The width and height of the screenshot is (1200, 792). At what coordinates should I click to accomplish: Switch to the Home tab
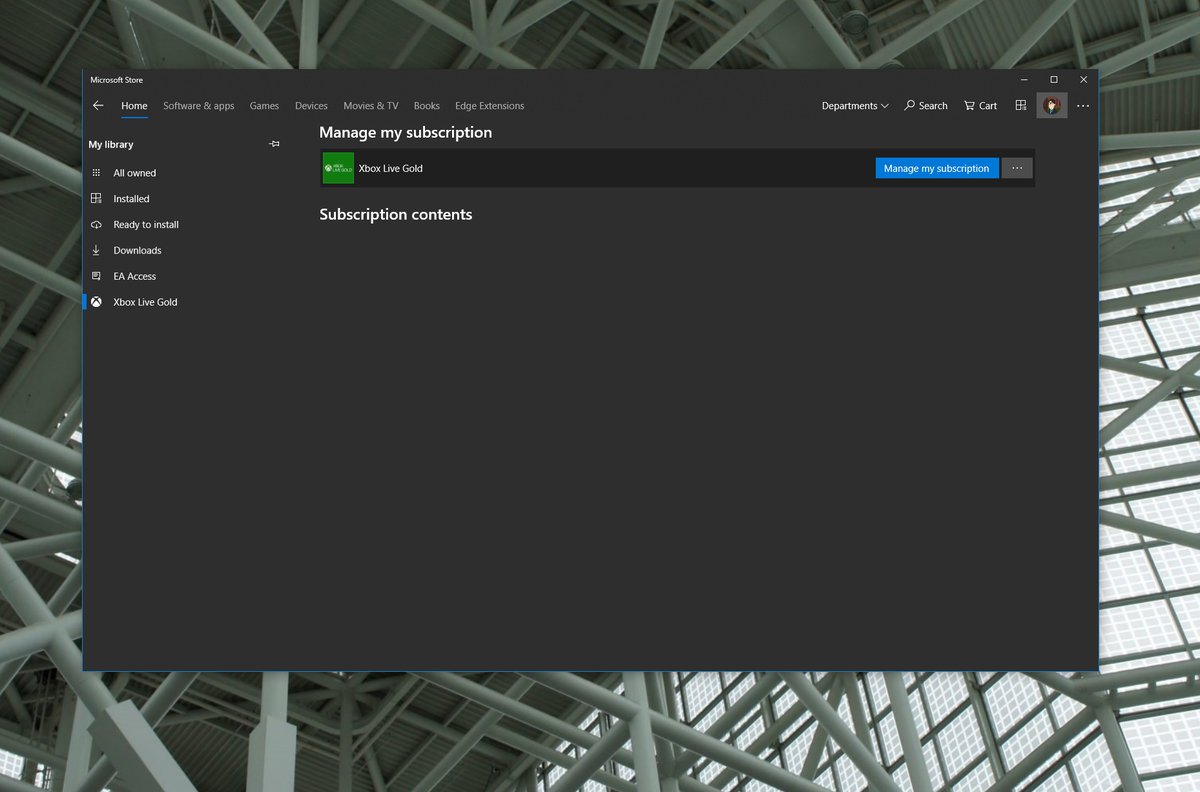134,106
